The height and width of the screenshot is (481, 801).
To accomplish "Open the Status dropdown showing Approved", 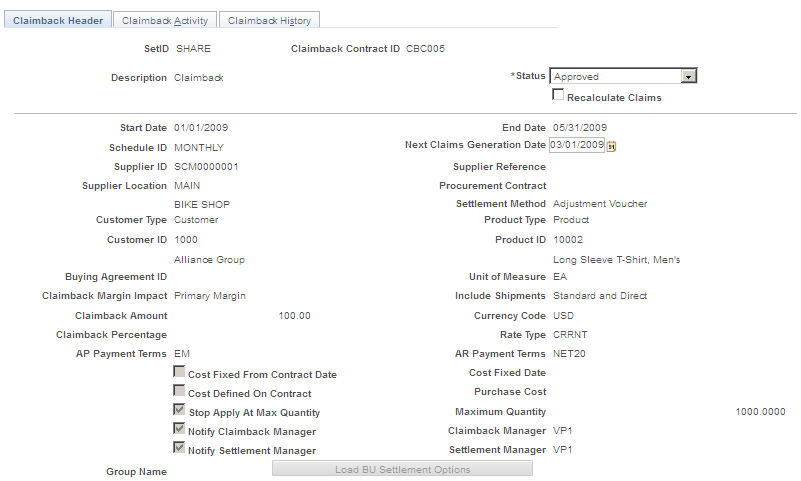I will [x=623, y=76].
